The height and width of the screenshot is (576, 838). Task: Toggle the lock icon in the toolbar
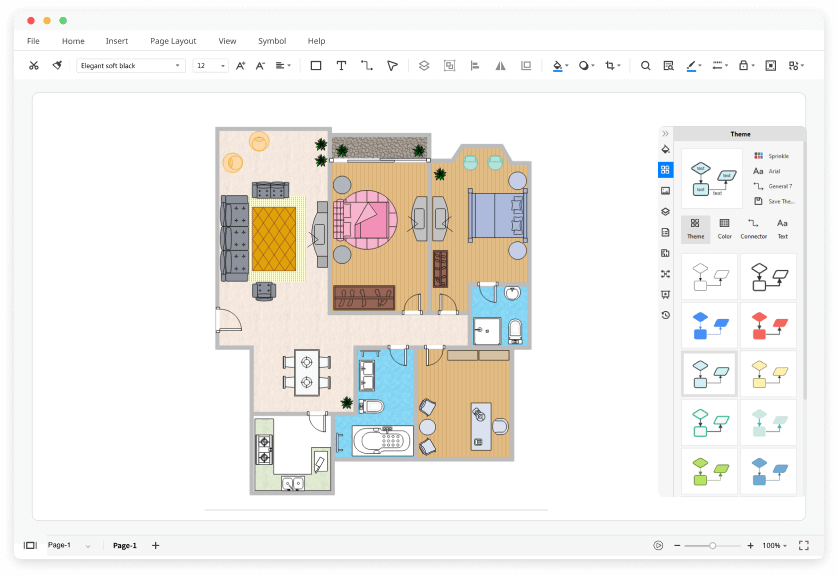coord(743,65)
